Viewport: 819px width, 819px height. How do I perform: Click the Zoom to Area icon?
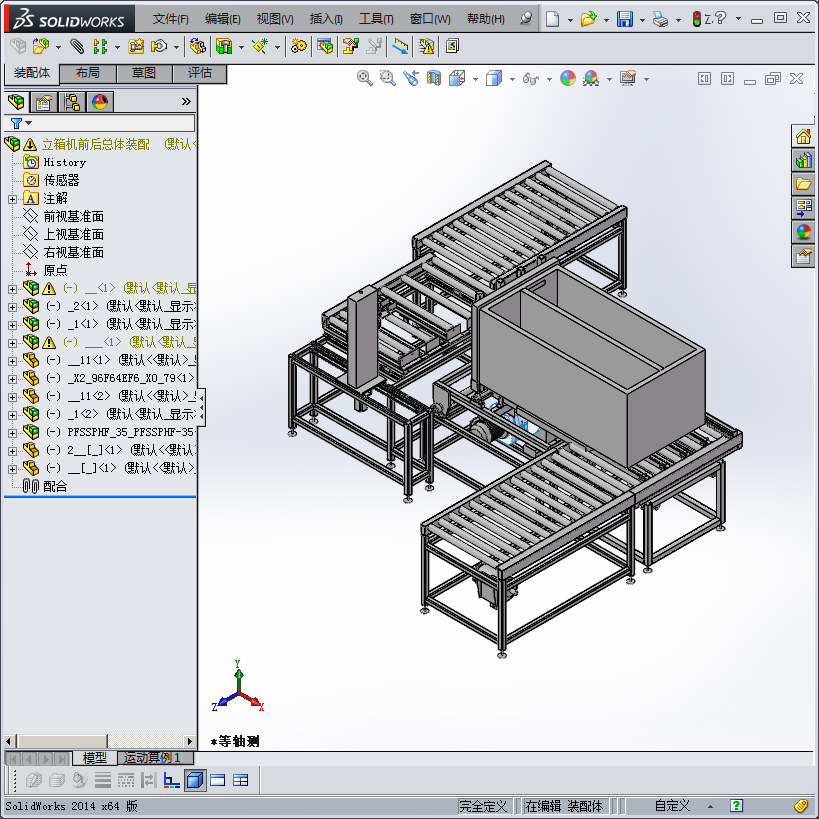[388, 78]
